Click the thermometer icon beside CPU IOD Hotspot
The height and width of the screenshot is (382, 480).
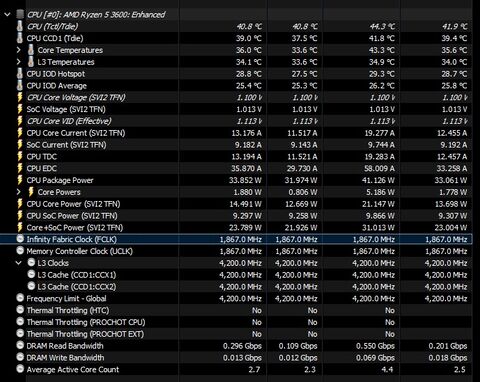click(x=20, y=74)
